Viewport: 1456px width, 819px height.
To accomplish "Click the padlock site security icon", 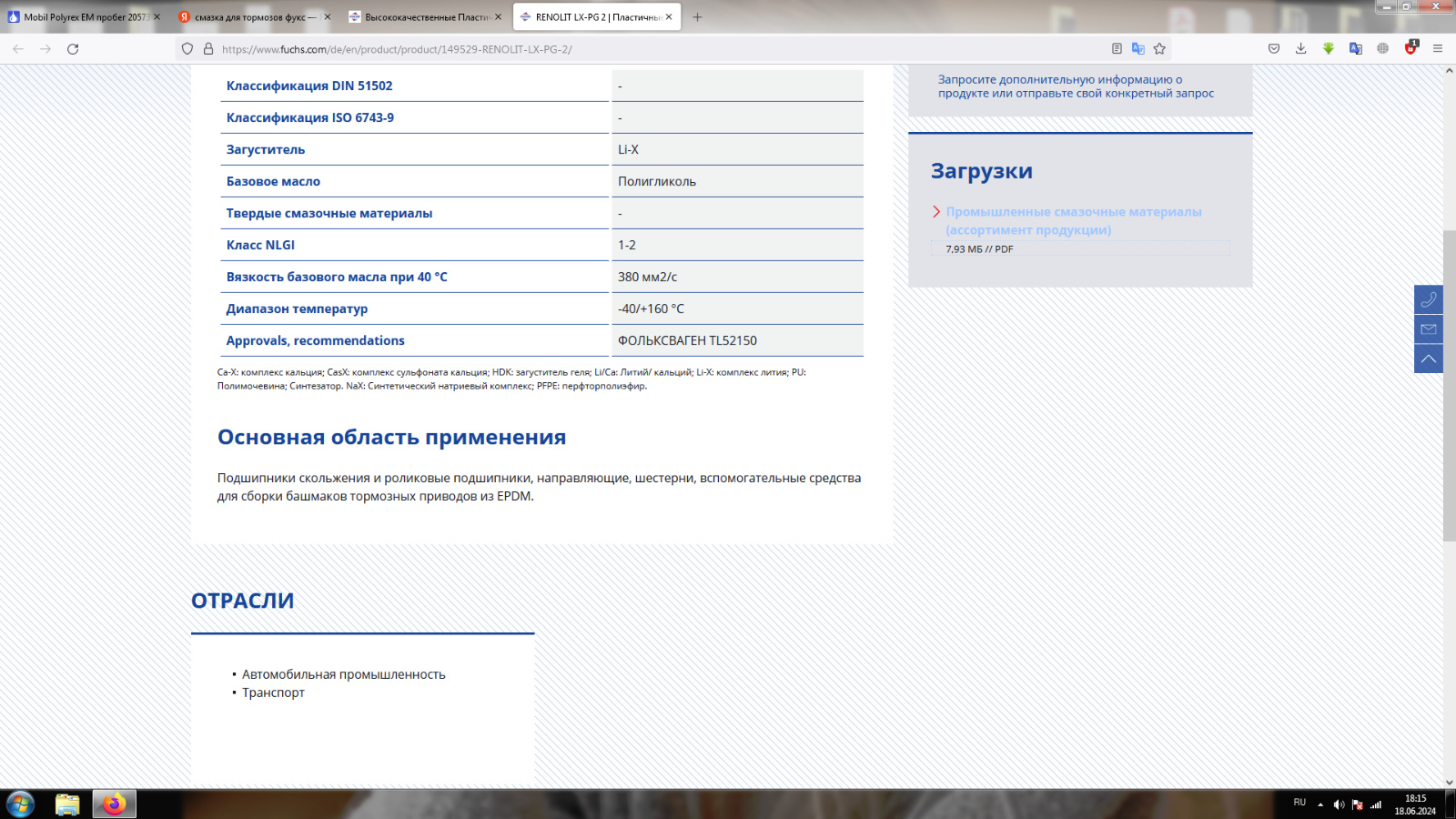I will [x=208, y=49].
